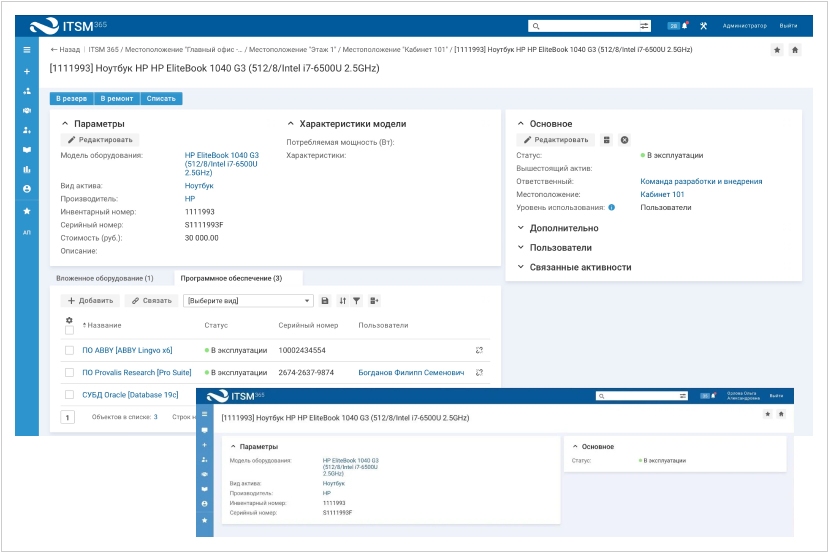Go to home page via house icon
The width and height of the screenshot is (828, 552).
[795, 50]
